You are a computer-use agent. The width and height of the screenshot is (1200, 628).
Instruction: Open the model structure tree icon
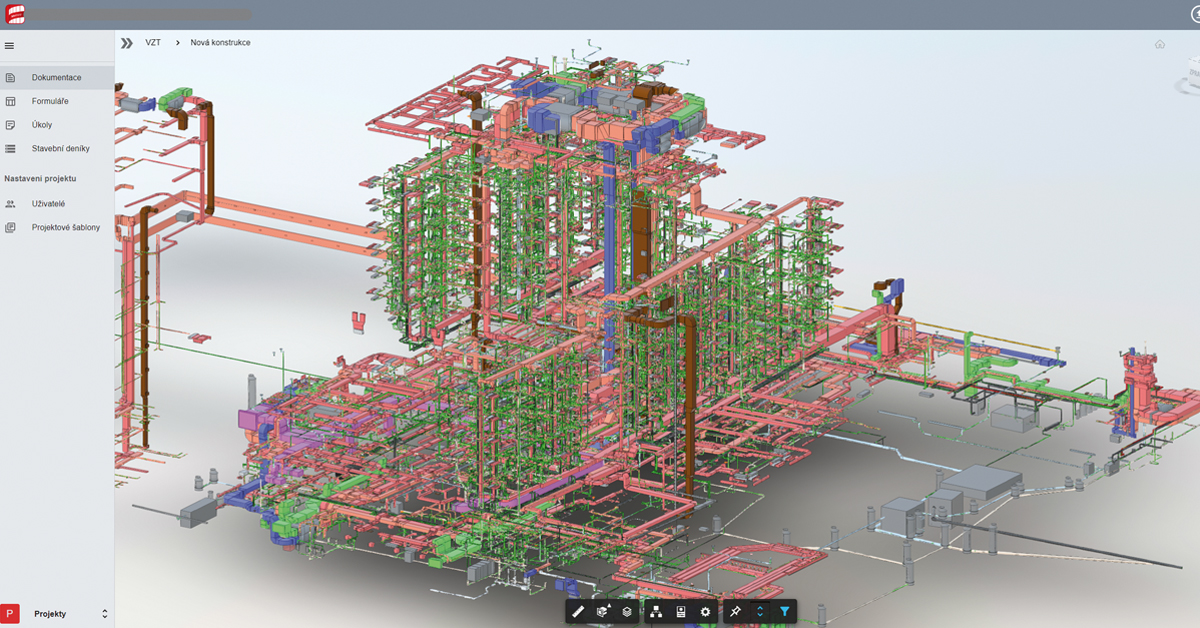[x=656, y=611]
